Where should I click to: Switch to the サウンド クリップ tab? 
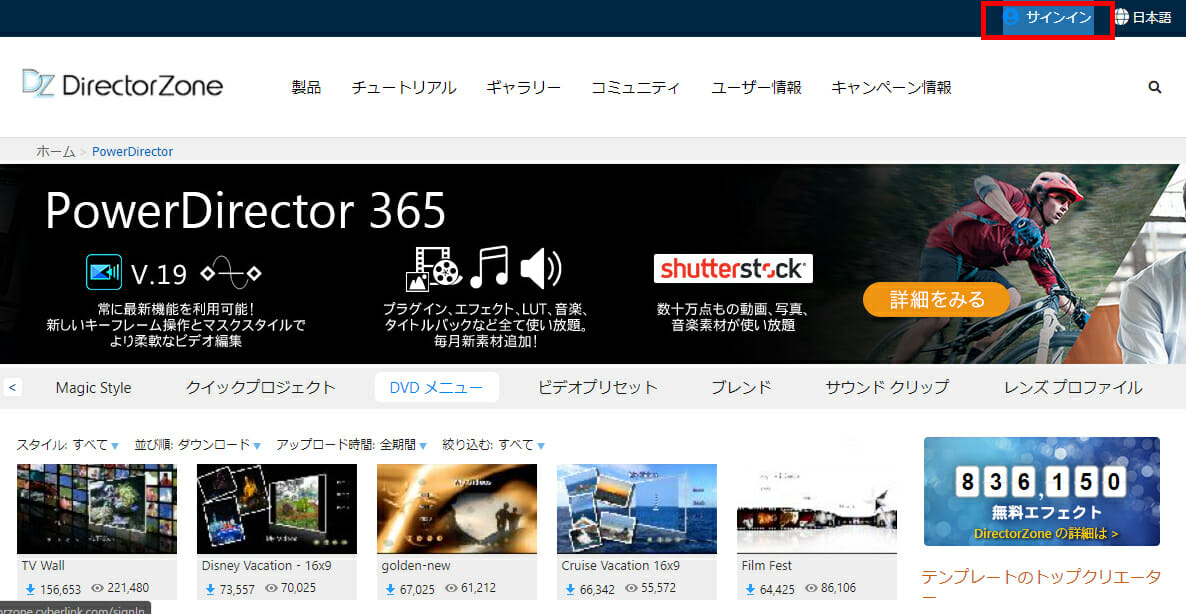[887, 387]
